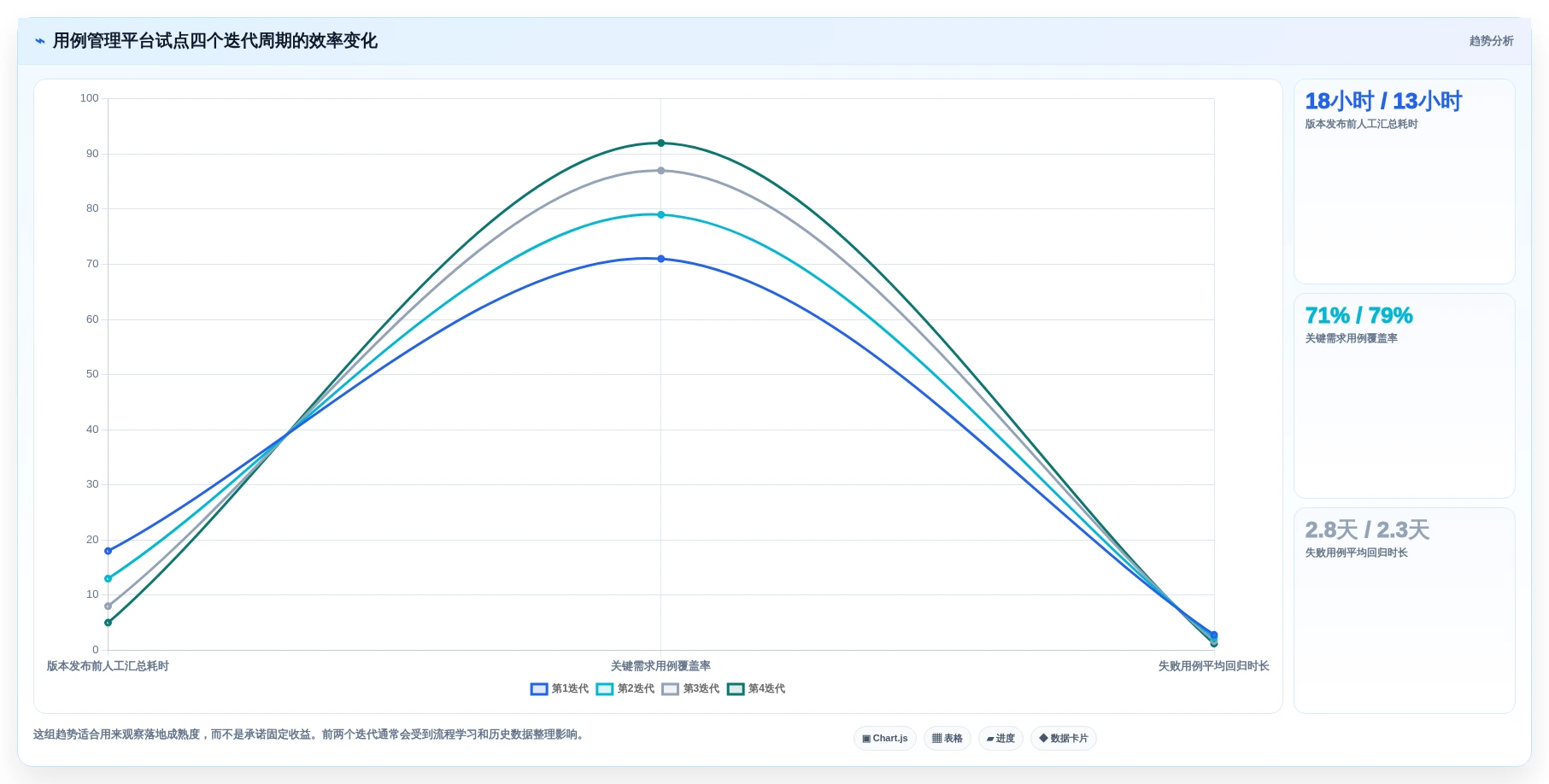The image size is (1549, 784).
Task: Click the 第2迭代 start point at 13
Action: [x=108, y=579]
